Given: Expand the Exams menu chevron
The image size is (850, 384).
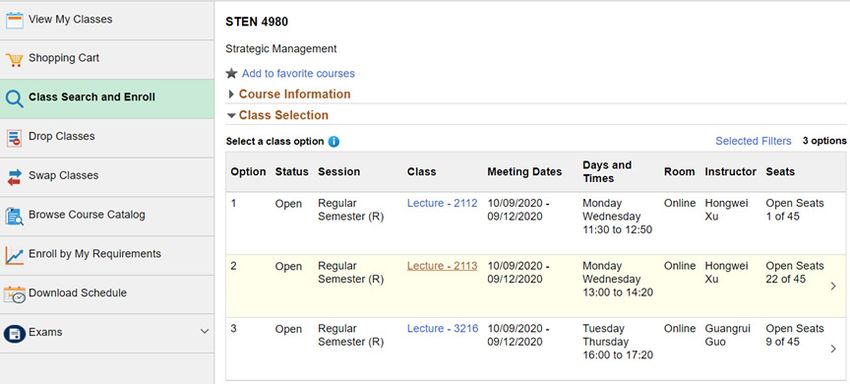Looking at the screenshot, I should (x=204, y=331).
